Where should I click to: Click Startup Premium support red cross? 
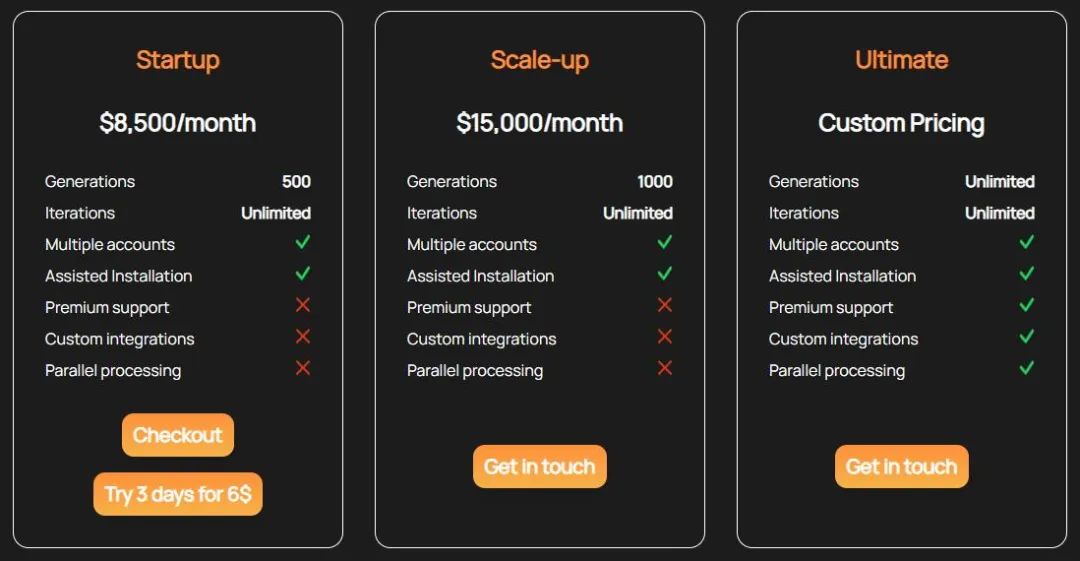(x=303, y=305)
